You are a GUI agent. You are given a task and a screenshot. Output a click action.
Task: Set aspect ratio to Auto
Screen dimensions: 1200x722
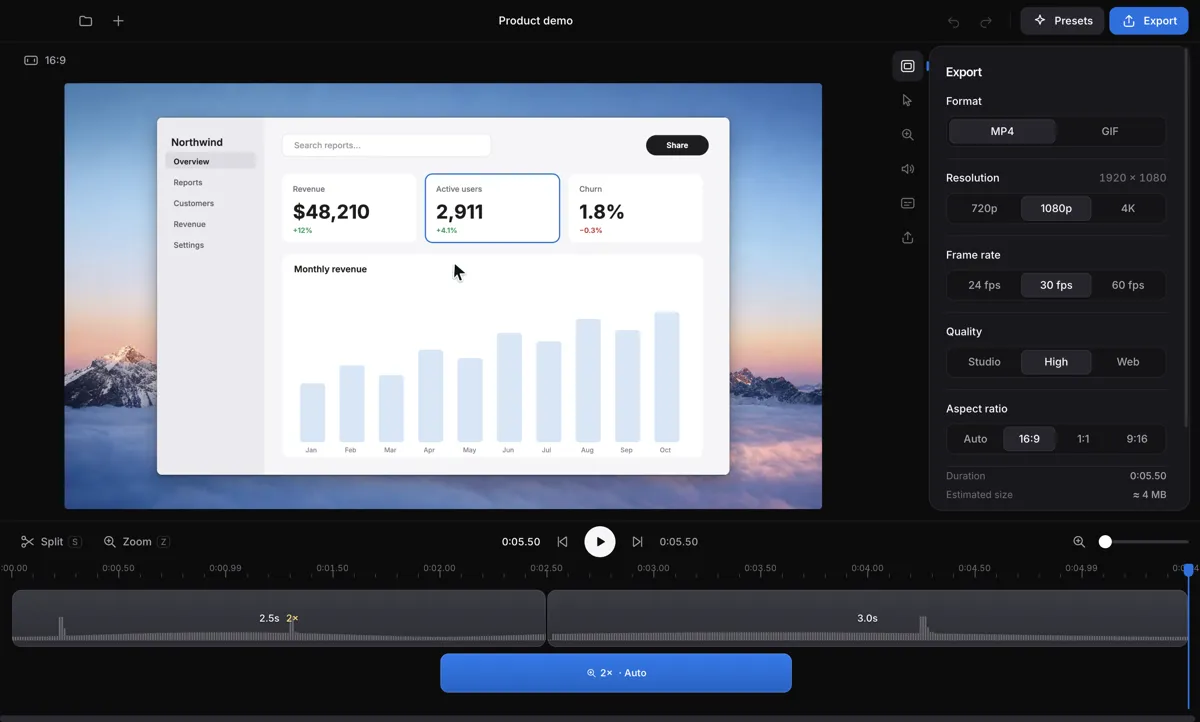(x=975, y=439)
